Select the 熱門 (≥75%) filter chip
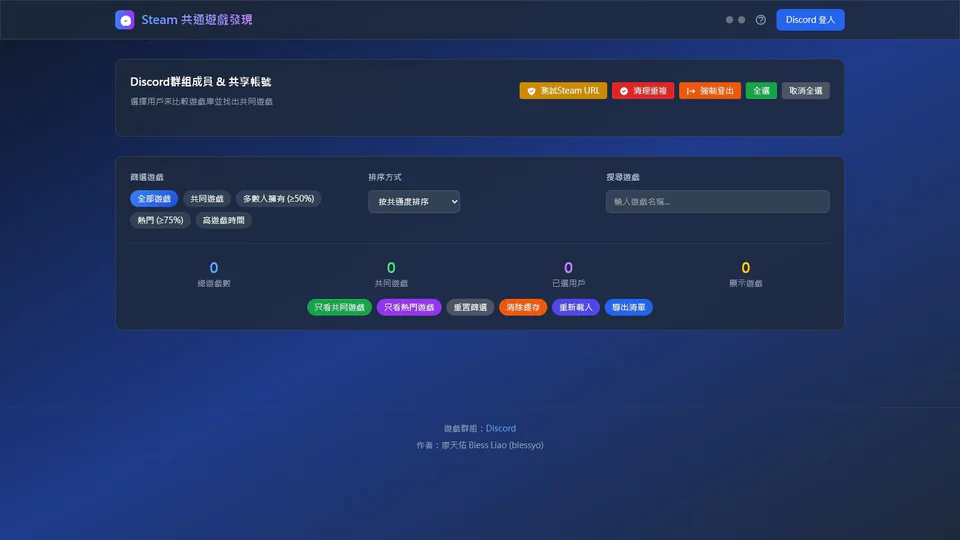The width and height of the screenshot is (960, 540). coord(160,220)
